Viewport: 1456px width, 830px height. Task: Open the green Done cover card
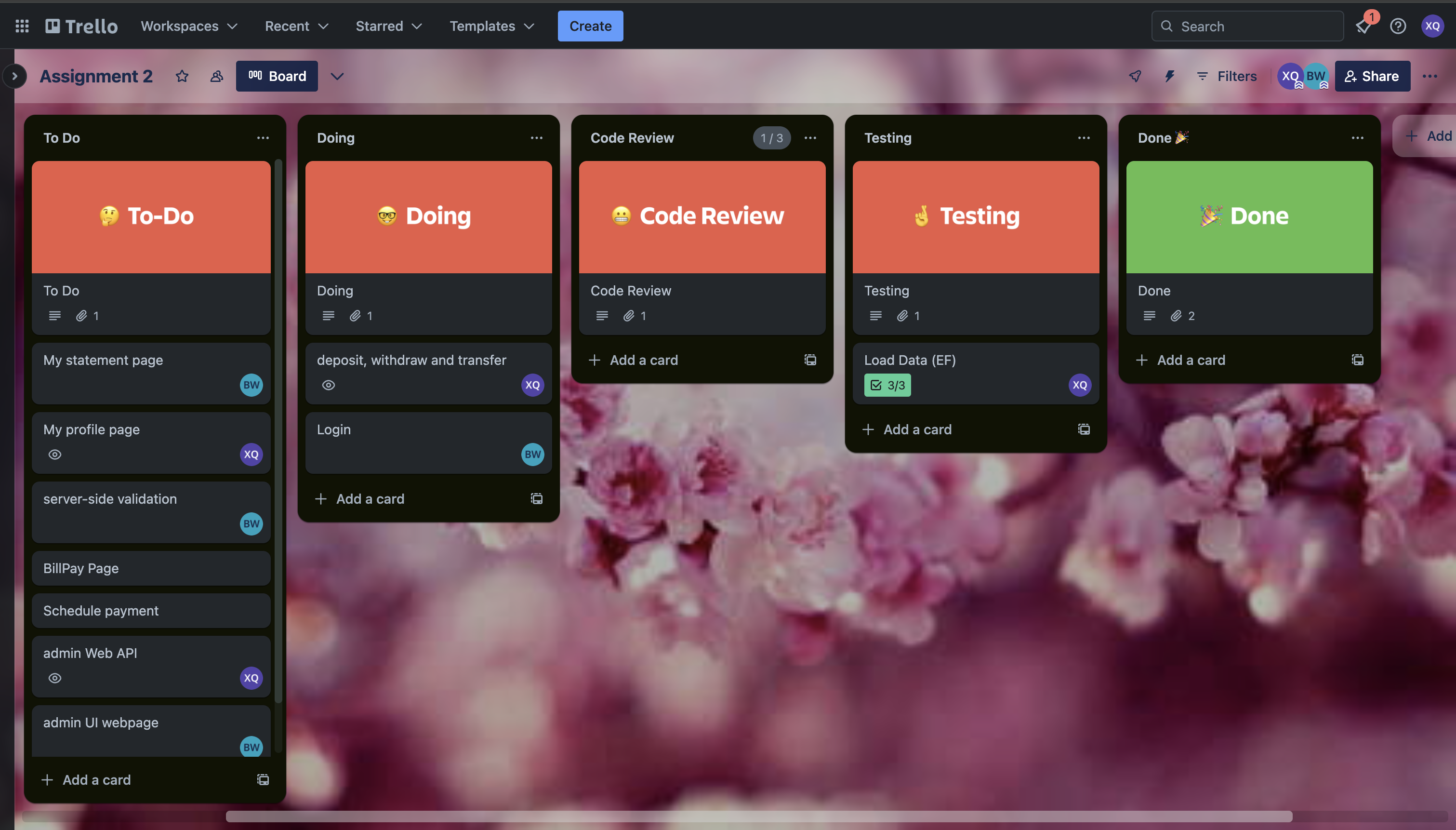click(x=1249, y=216)
